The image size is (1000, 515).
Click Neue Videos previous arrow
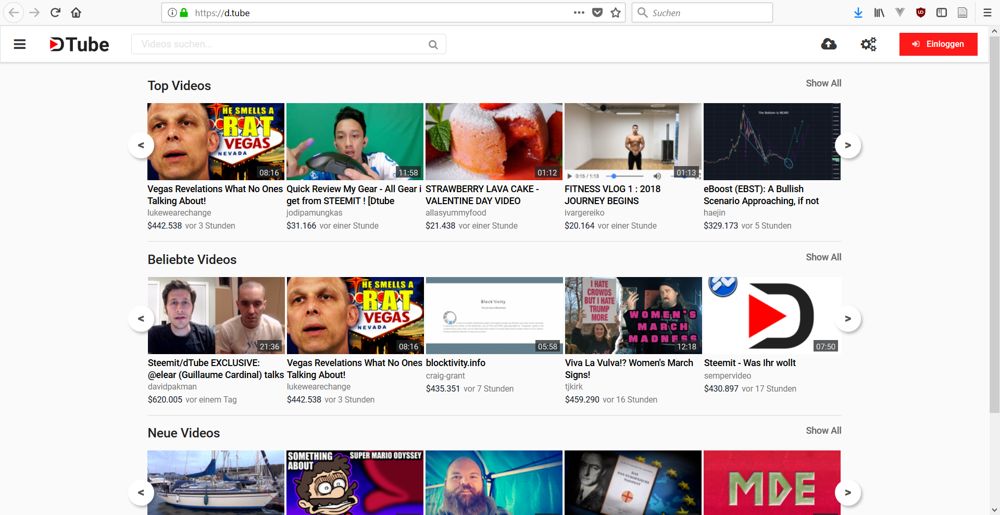coord(141,492)
